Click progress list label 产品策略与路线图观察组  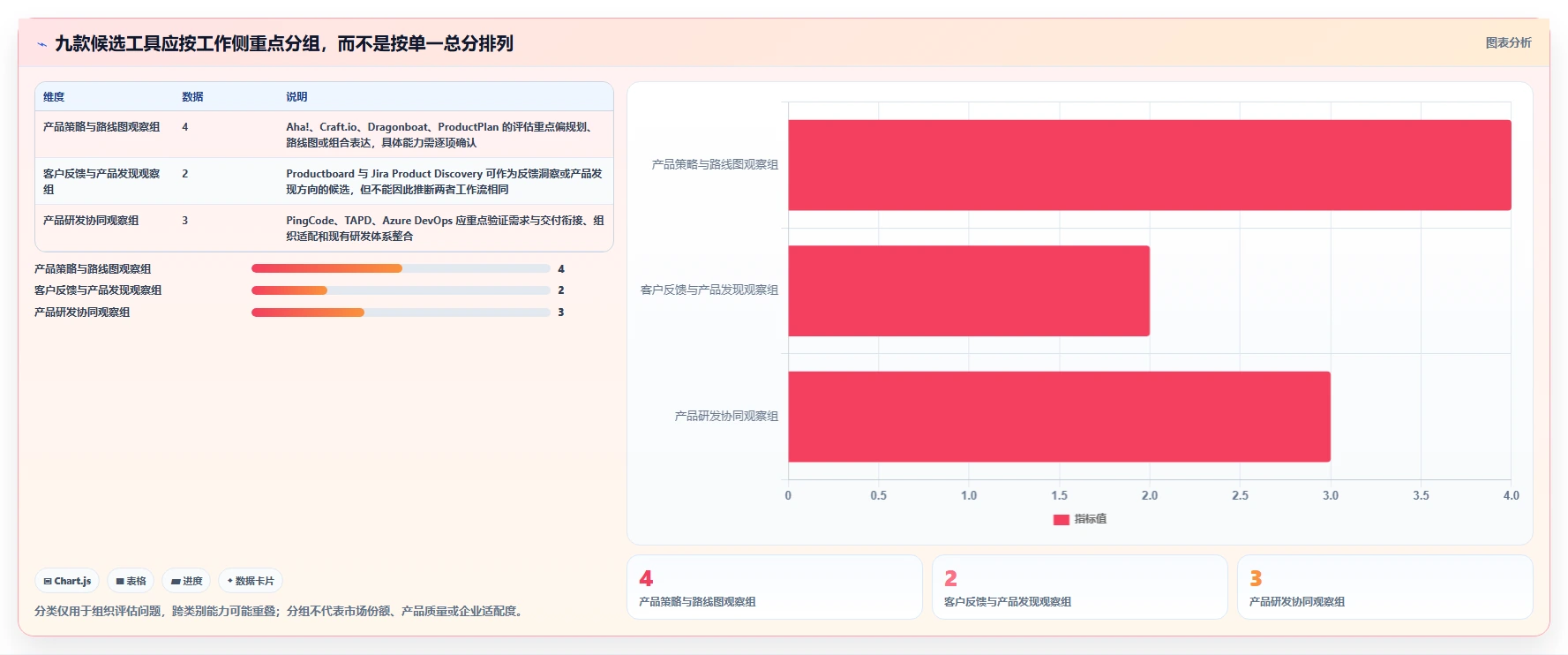tap(93, 269)
